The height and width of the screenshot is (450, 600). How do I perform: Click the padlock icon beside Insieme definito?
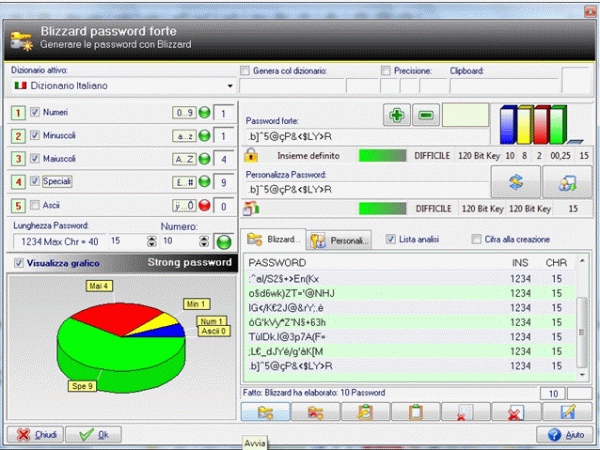pyautogui.click(x=251, y=155)
